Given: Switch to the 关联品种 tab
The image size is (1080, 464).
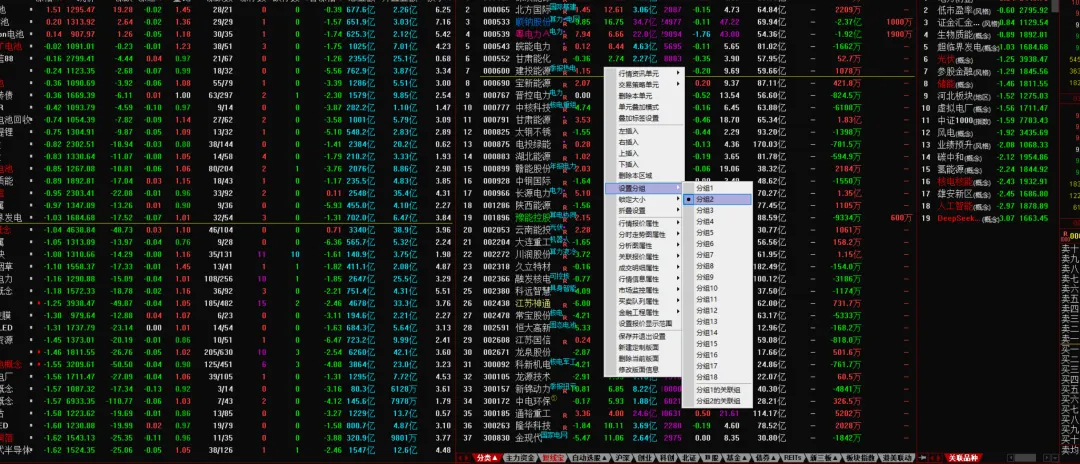Looking at the screenshot, I should pyautogui.click(x=962, y=458).
